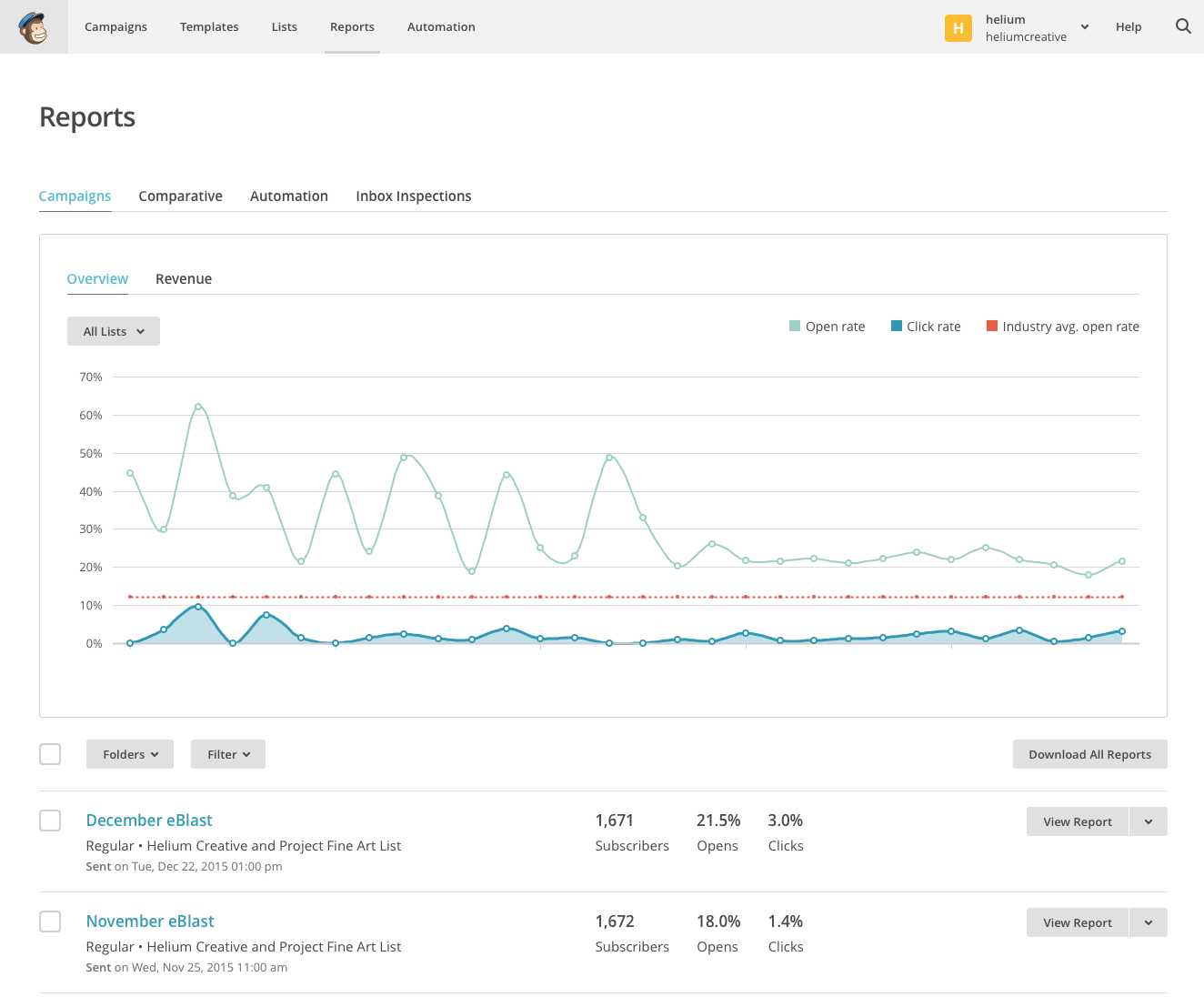Image resolution: width=1204 pixels, height=997 pixels.
Task: Check the December eBlast checkbox
Action: pos(50,821)
